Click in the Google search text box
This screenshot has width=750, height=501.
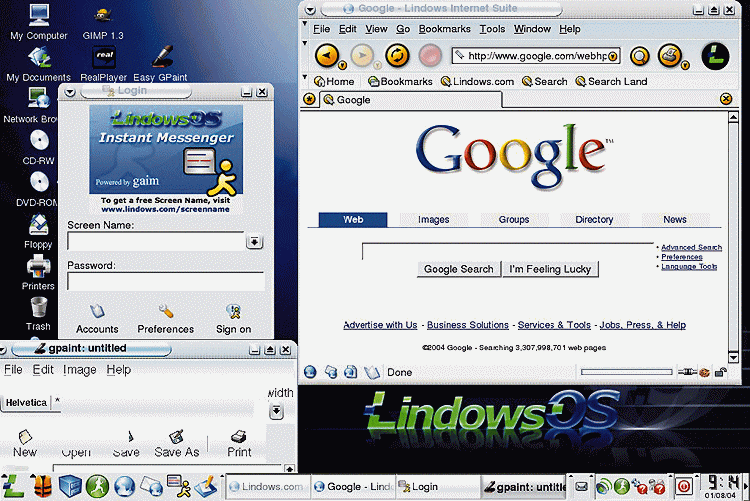pyautogui.click(x=507, y=251)
